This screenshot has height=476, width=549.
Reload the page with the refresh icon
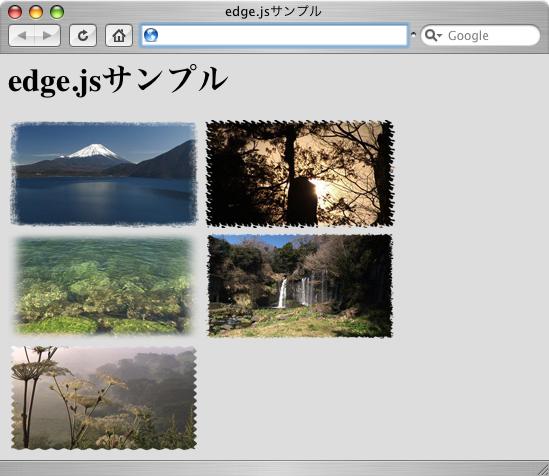pos(83,35)
